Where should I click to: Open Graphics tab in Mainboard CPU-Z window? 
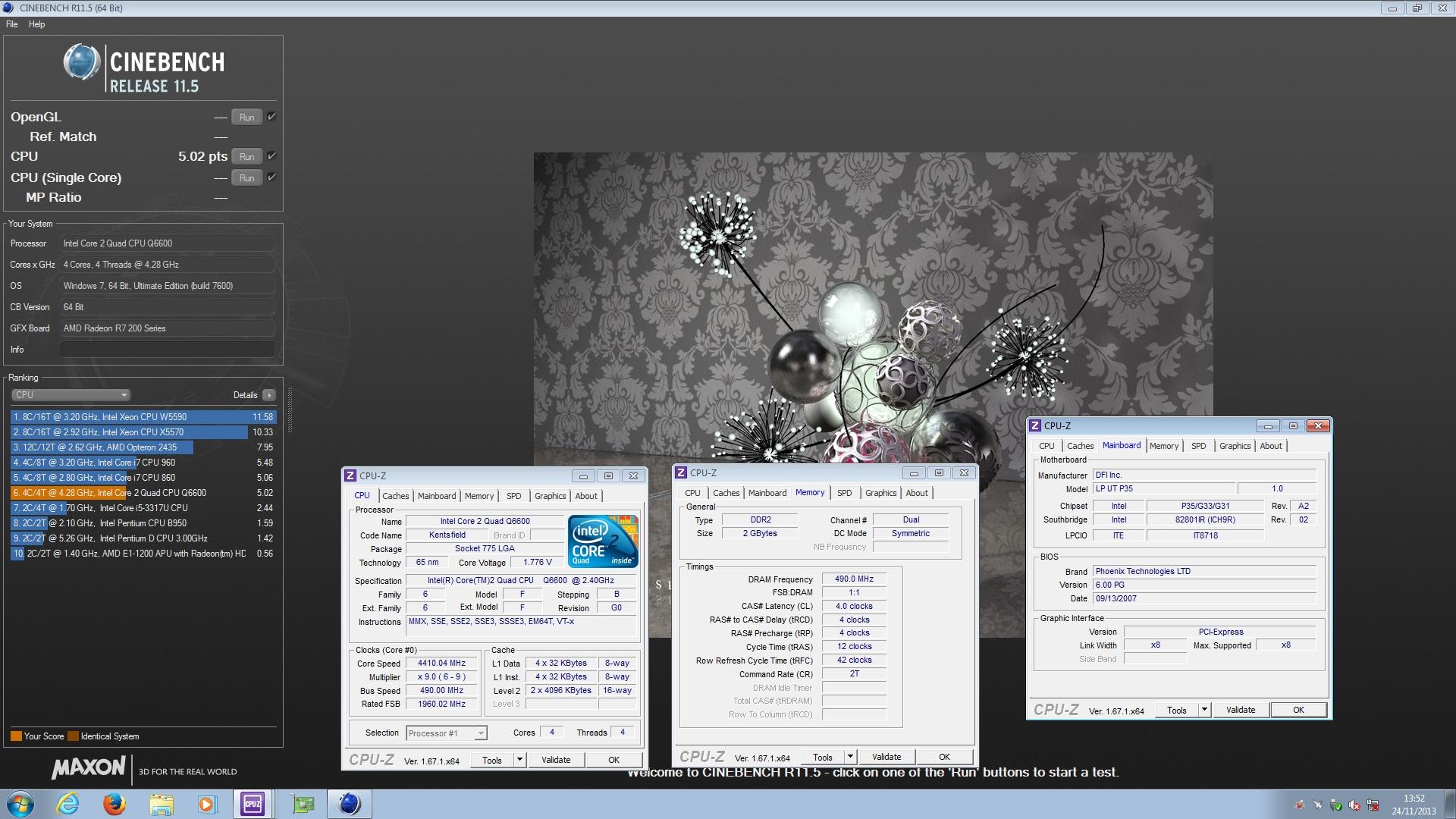point(1235,446)
